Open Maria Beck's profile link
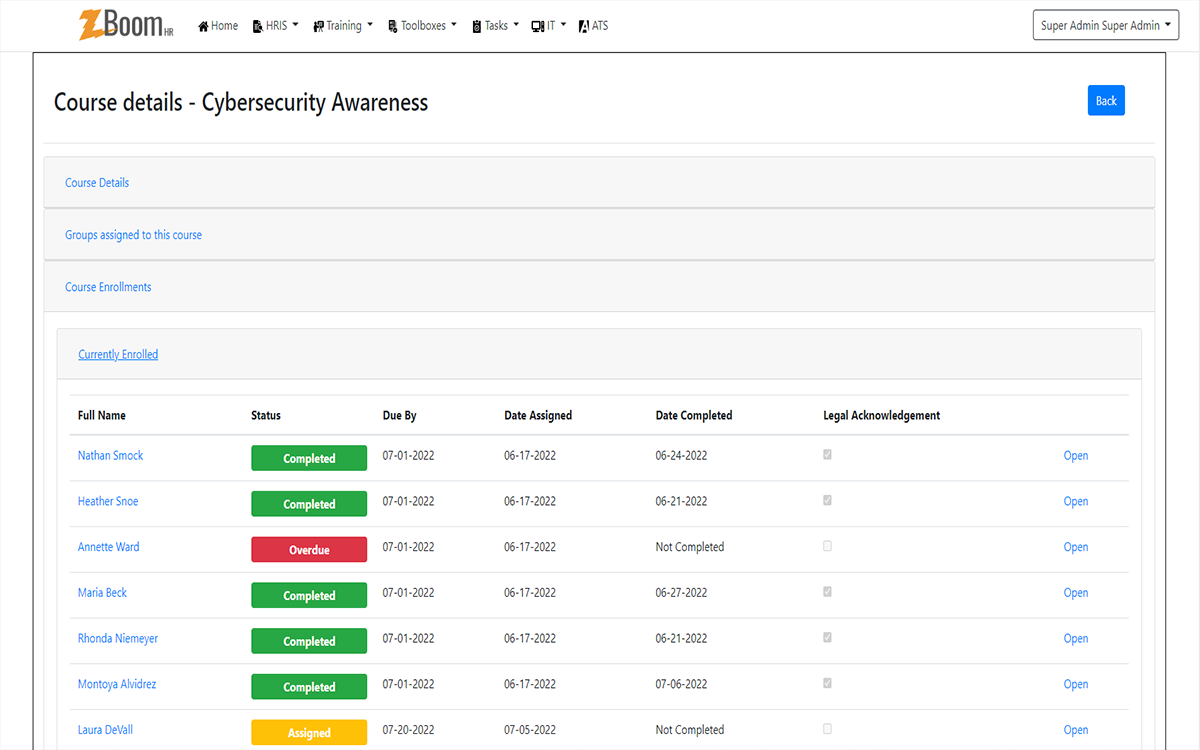The image size is (1200, 750). click(102, 593)
